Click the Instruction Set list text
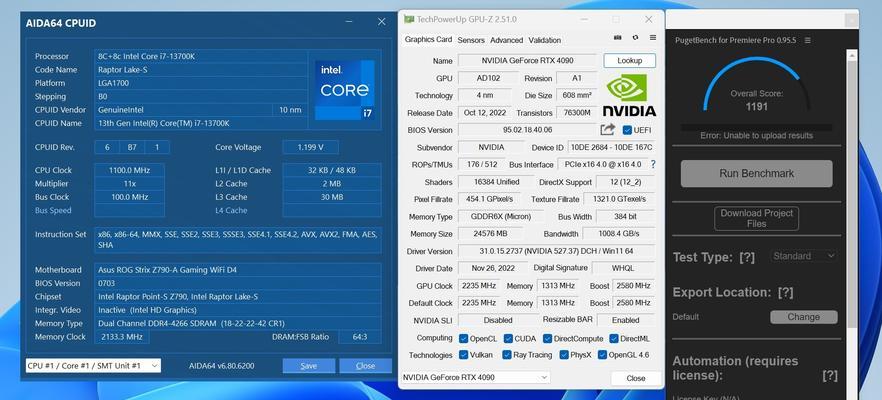 [x=237, y=240]
